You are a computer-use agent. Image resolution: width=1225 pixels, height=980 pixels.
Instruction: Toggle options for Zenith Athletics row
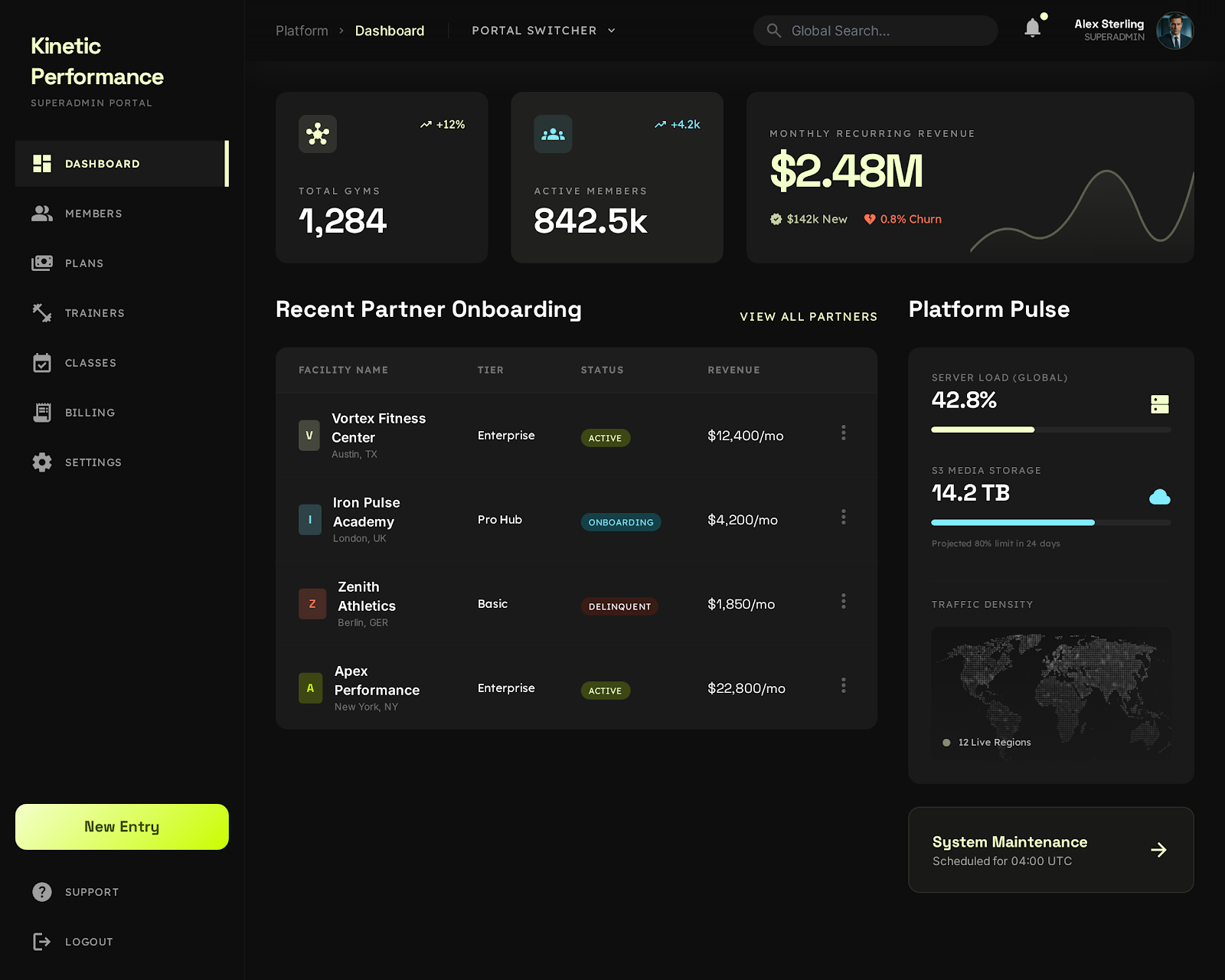point(843,602)
